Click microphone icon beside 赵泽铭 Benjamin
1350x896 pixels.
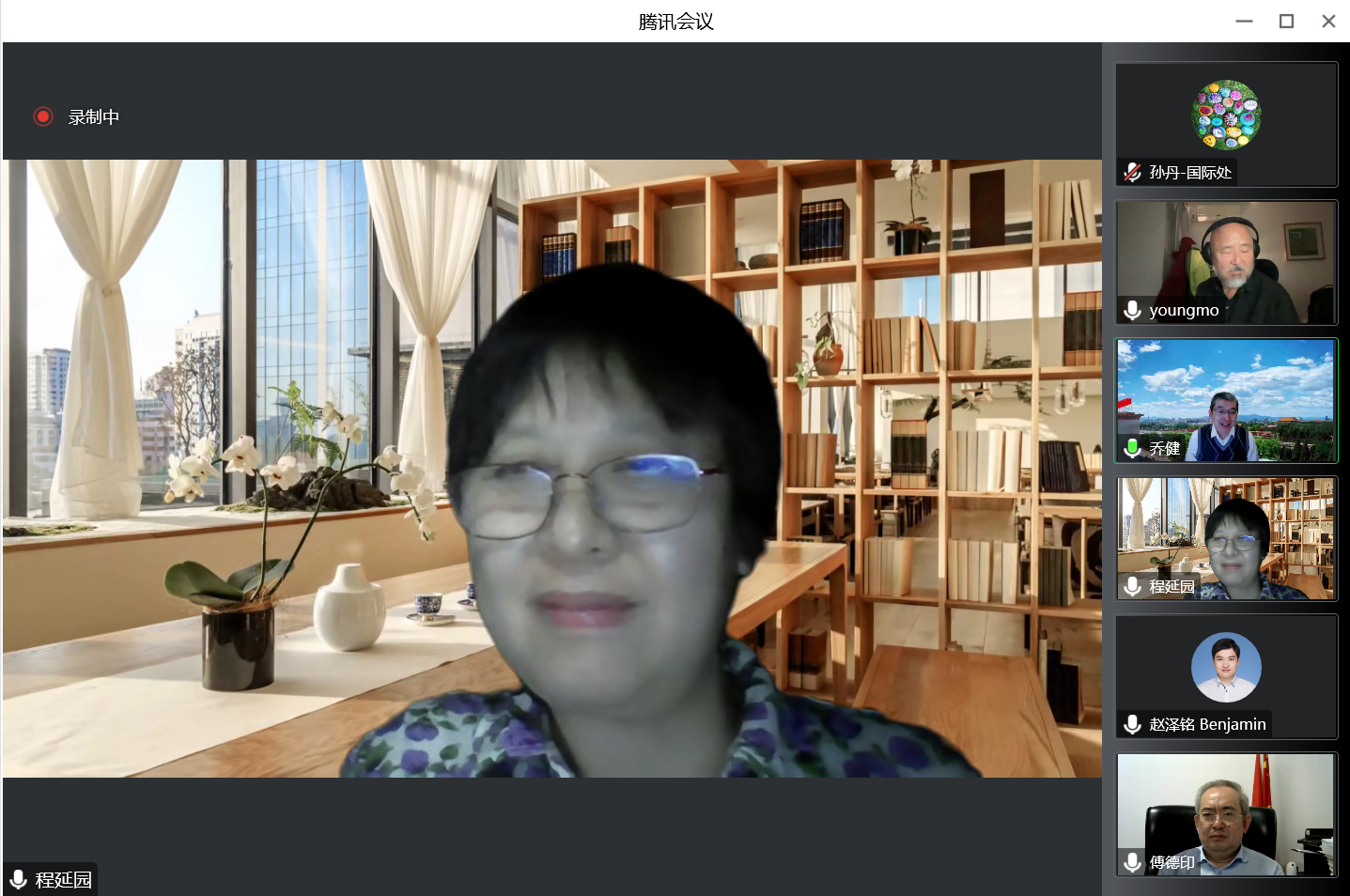1133,724
